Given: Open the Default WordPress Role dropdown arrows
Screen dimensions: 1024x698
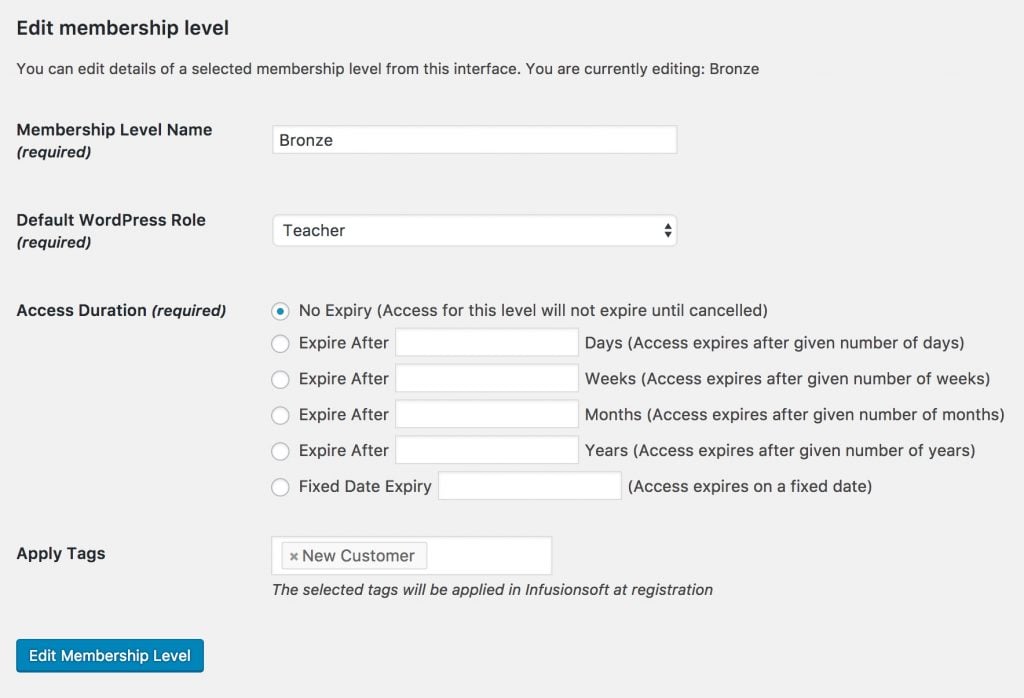Looking at the screenshot, I should 667,230.
